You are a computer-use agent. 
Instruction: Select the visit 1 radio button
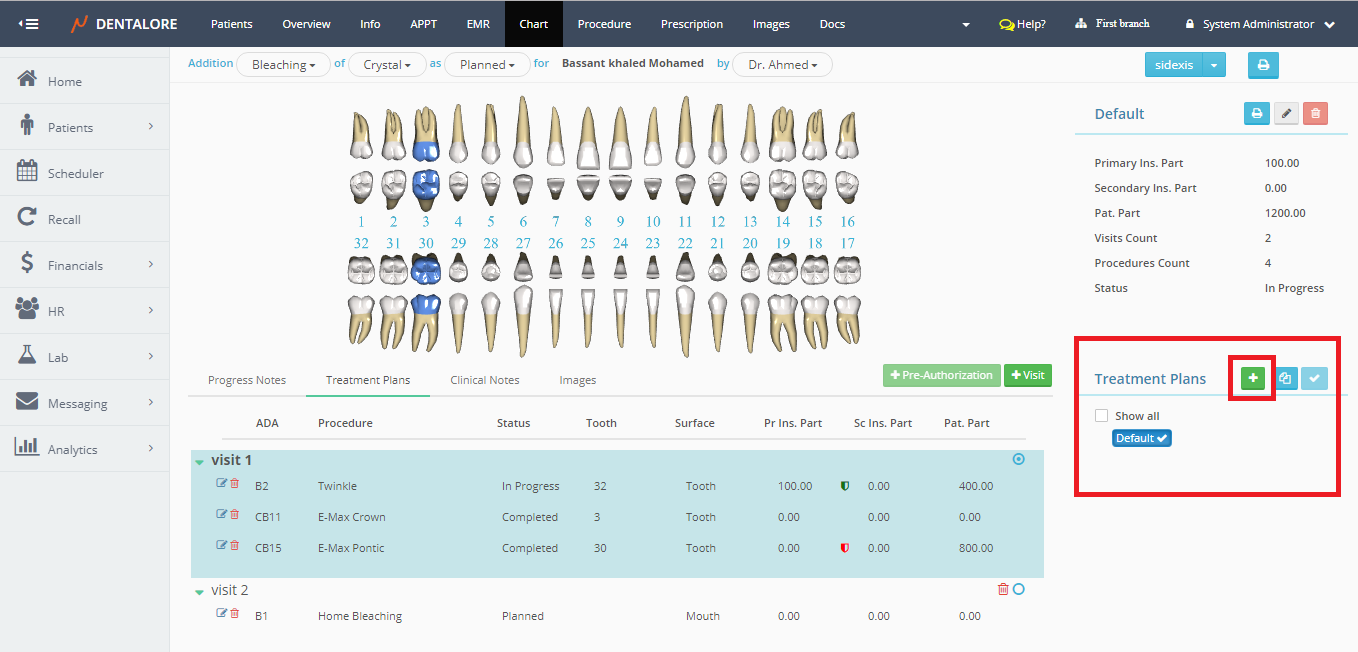(1019, 459)
